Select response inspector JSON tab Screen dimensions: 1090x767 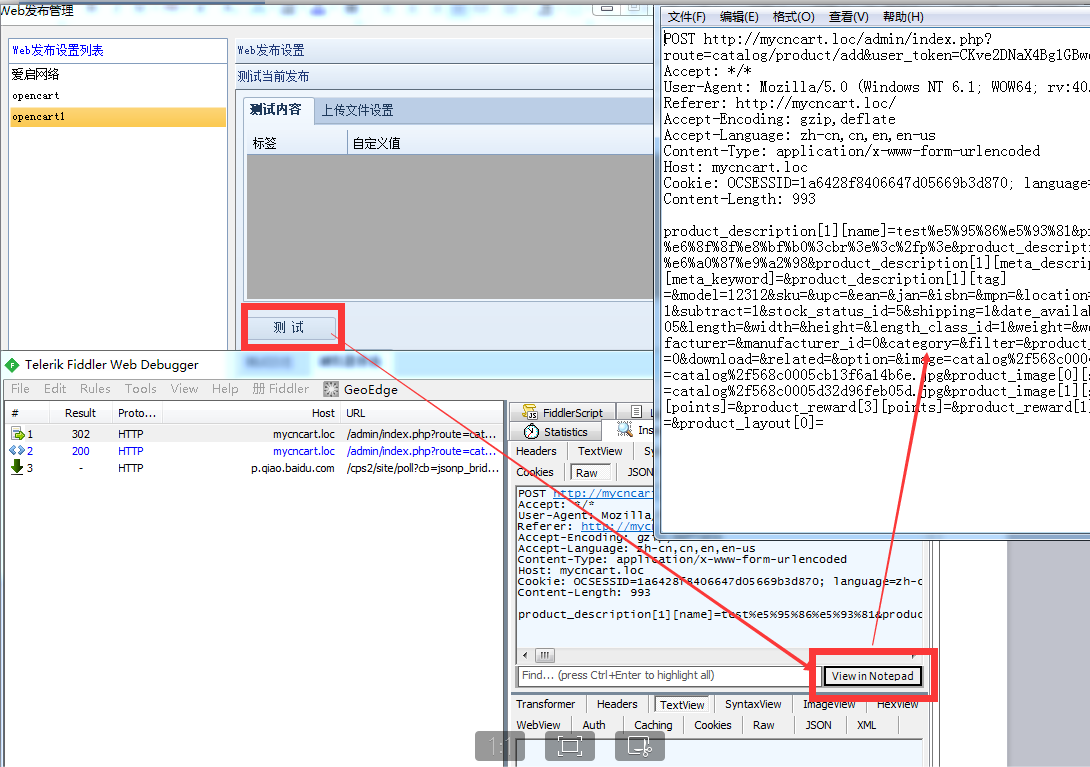[x=818, y=725]
